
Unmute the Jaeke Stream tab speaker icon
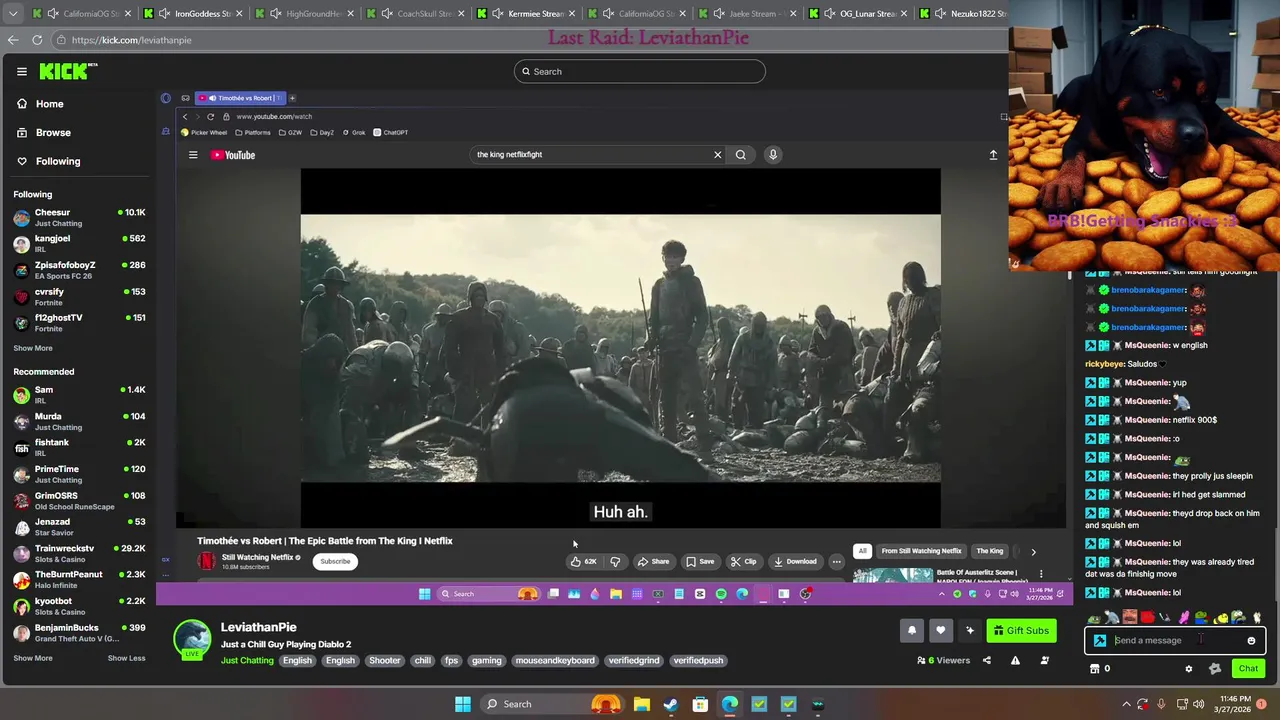pos(719,14)
